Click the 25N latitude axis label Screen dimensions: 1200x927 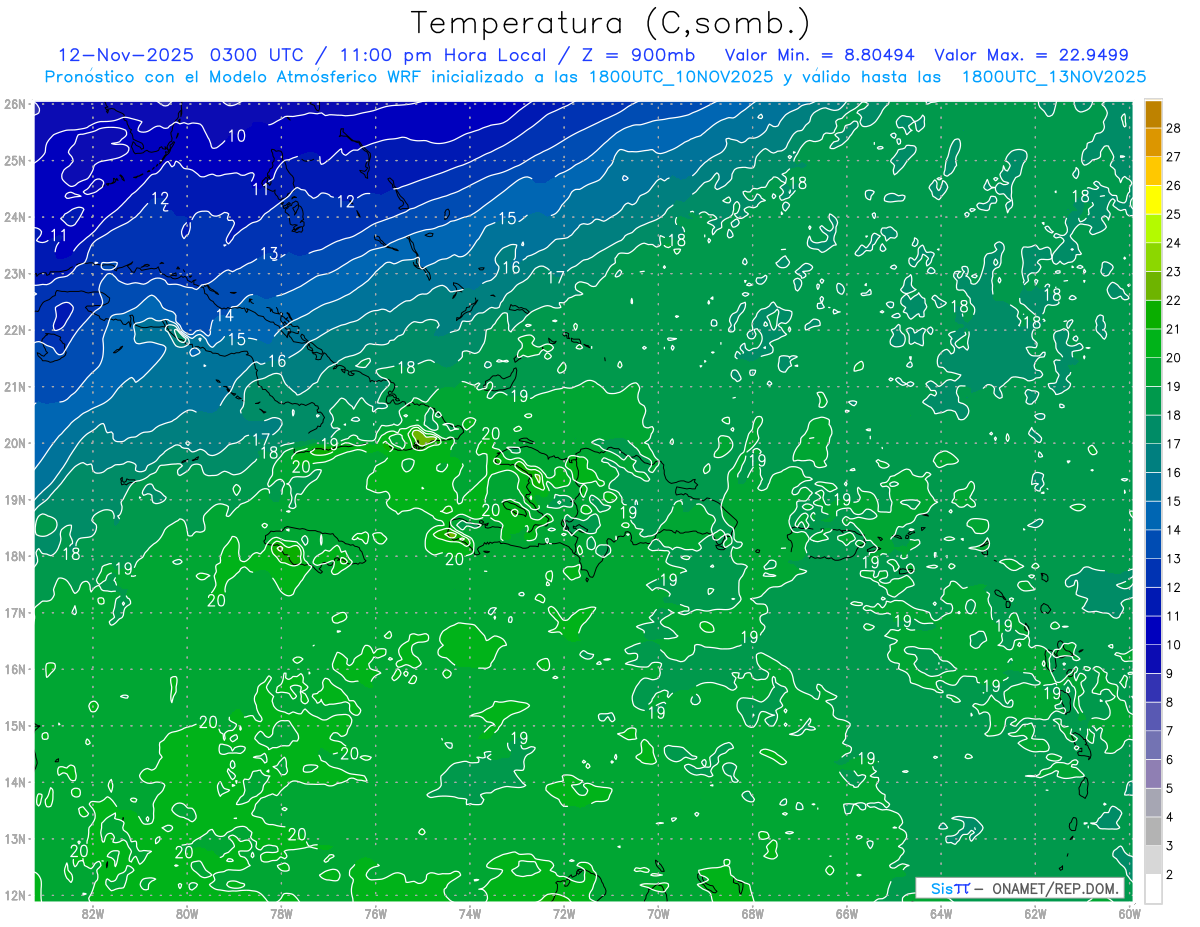15,160
